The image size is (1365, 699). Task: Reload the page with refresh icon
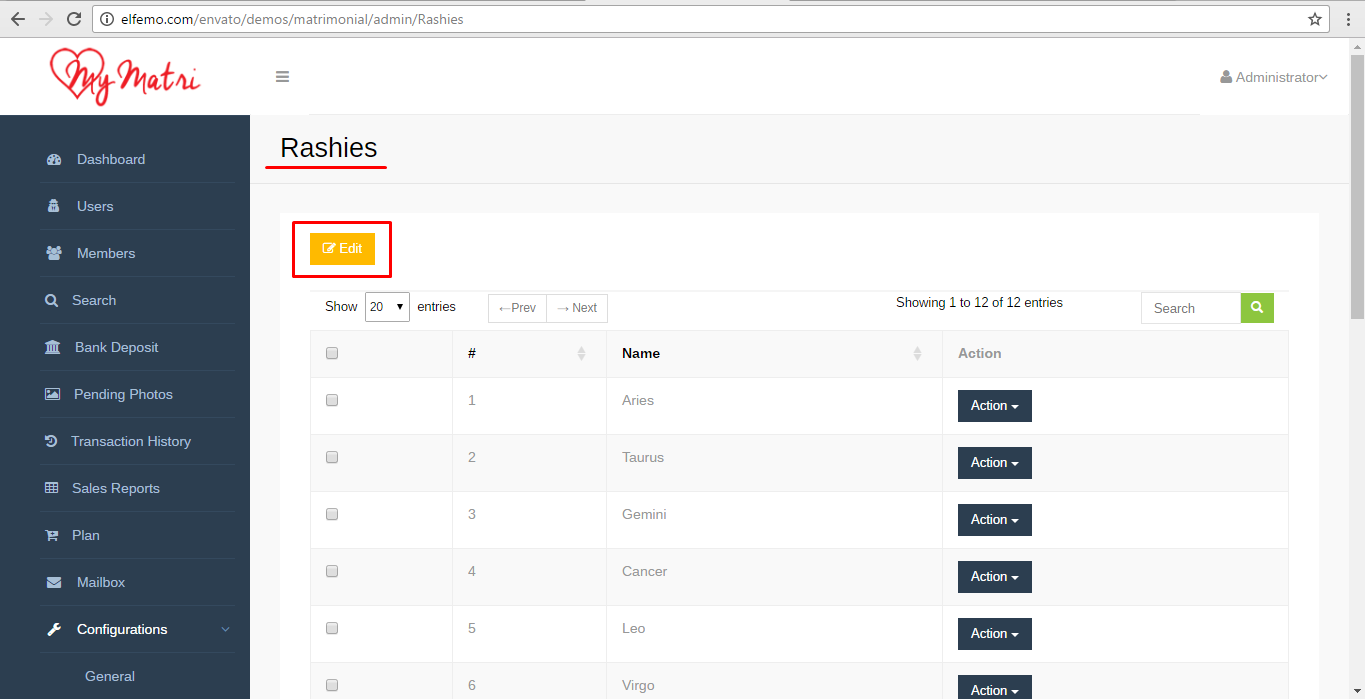pyautogui.click(x=73, y=19)
